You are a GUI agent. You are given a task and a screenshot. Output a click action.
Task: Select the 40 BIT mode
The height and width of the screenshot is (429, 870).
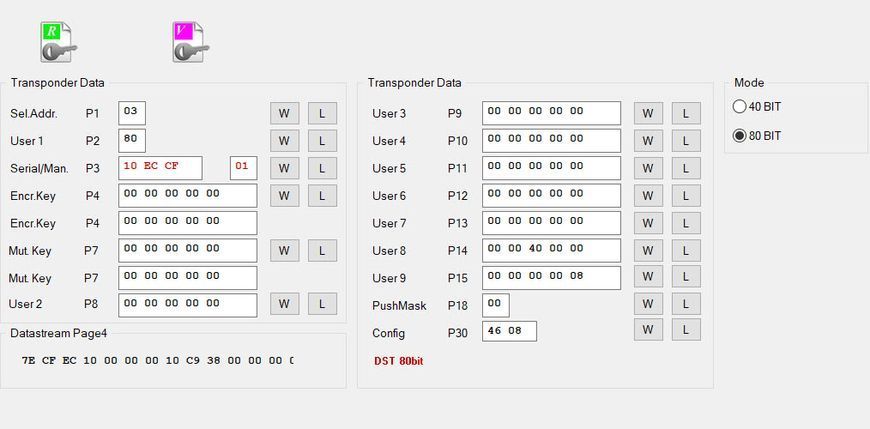coord(756,107)
